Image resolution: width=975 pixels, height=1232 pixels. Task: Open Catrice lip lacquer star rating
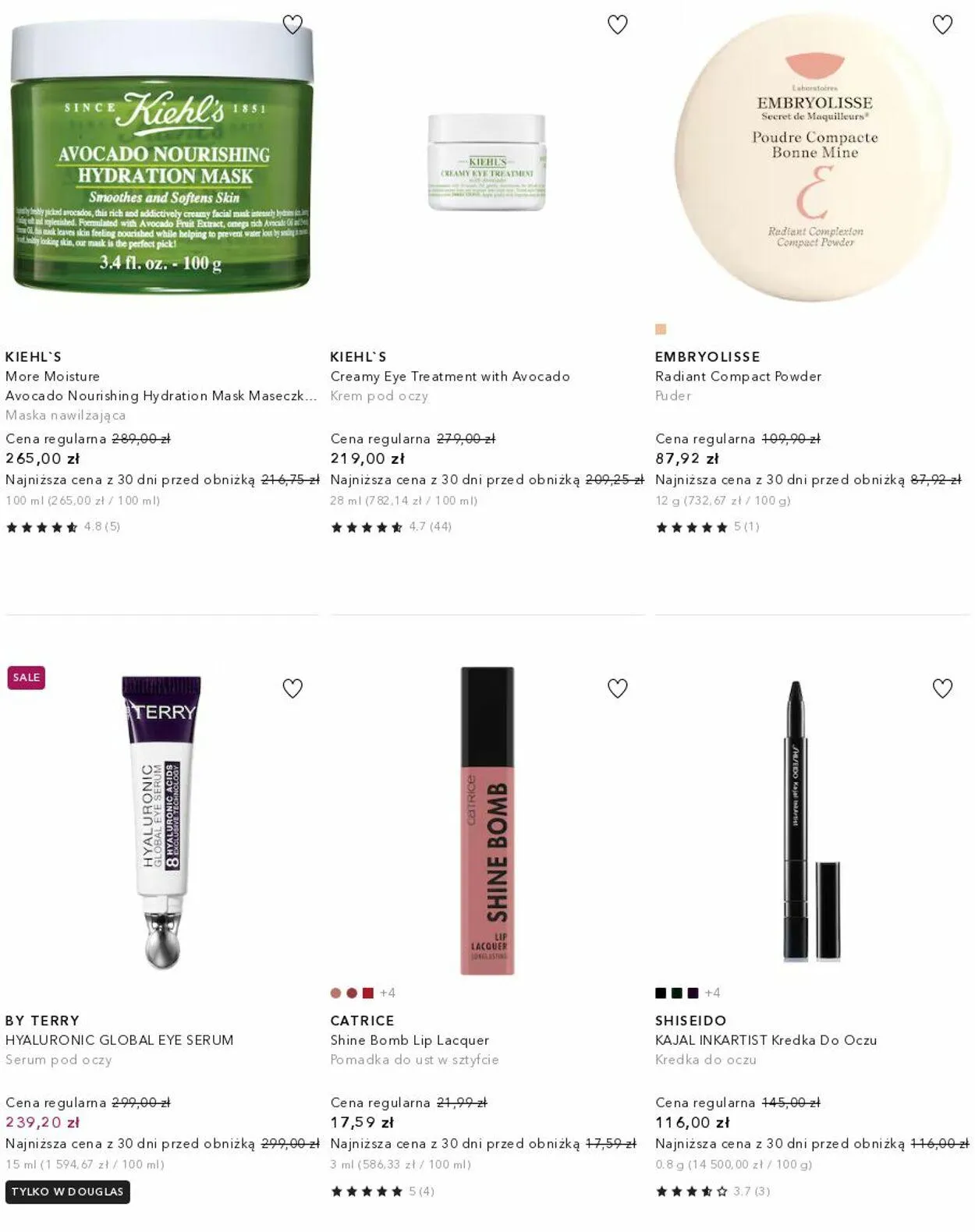pyautogui.click(x=382, y=1191)
